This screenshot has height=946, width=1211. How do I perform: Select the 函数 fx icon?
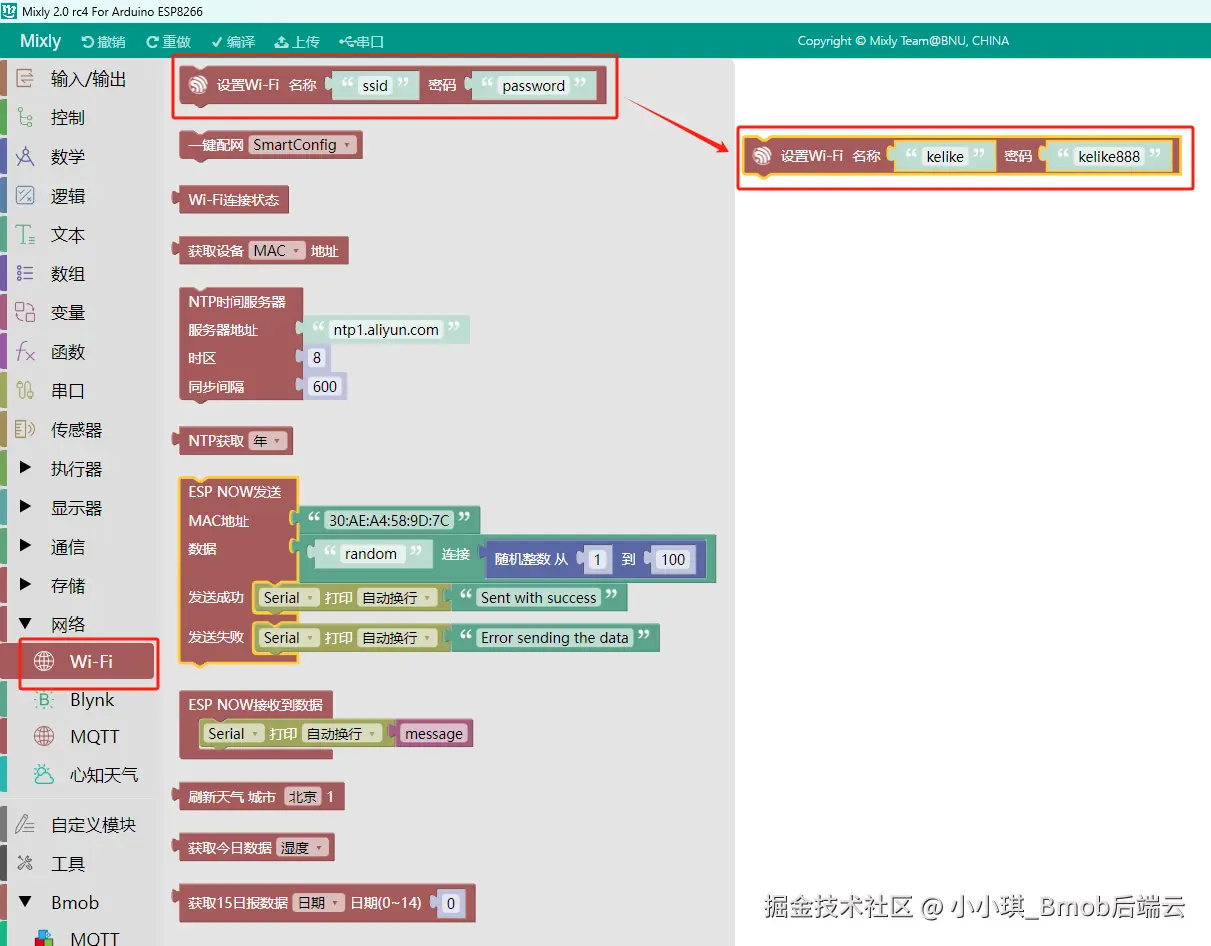26,352
